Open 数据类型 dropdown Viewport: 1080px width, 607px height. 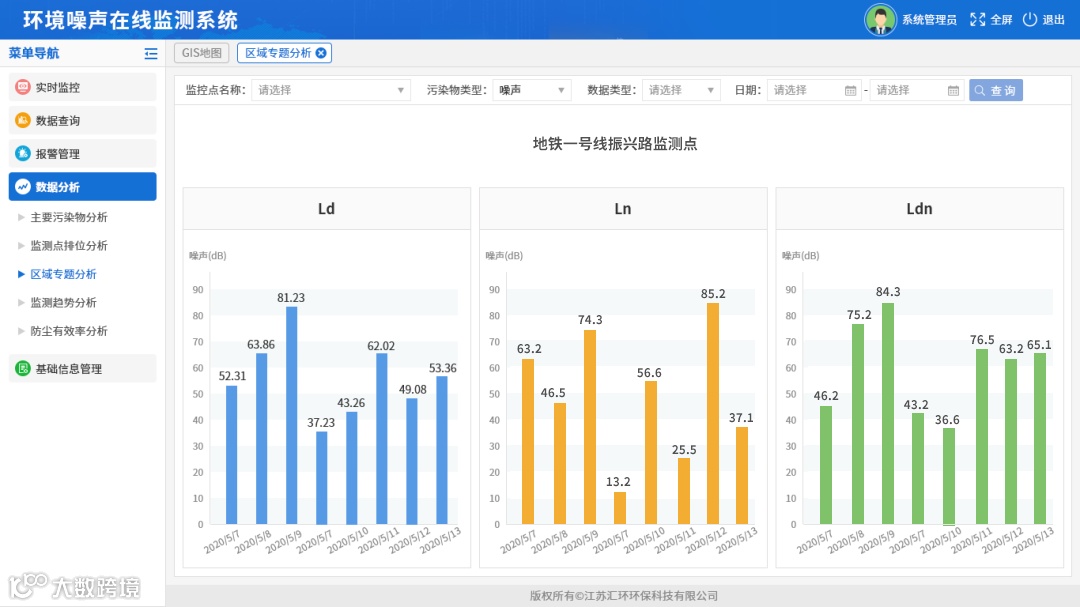pos(681,90)
